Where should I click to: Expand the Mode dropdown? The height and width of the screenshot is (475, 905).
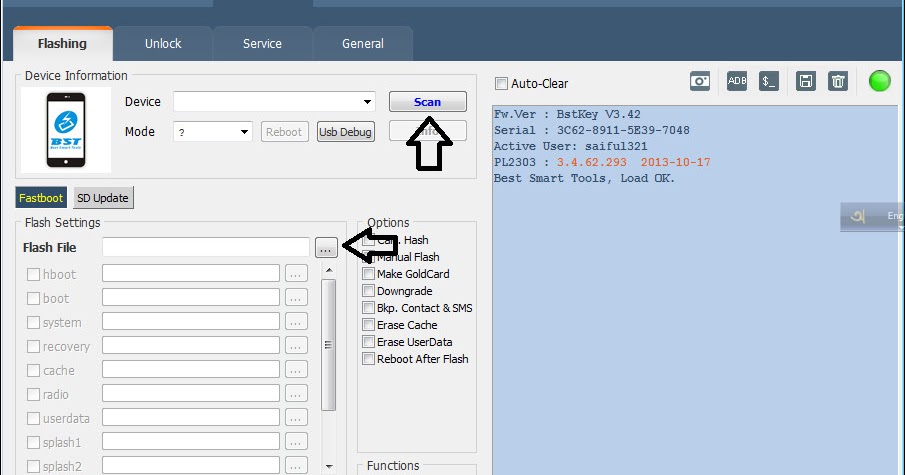pyautogui.click(x=244, y=132)
